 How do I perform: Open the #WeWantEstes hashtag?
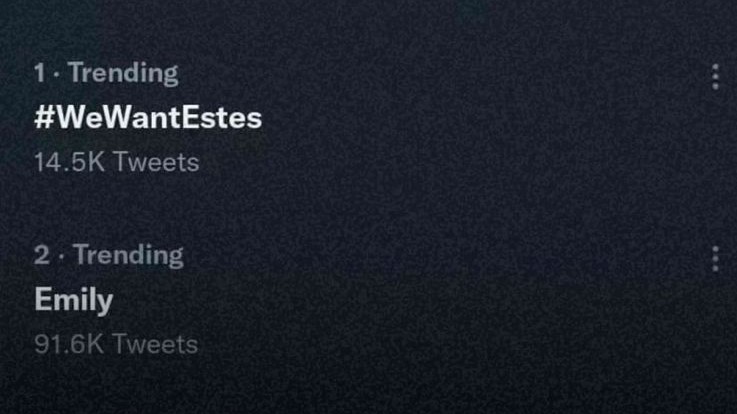[148, 117]
